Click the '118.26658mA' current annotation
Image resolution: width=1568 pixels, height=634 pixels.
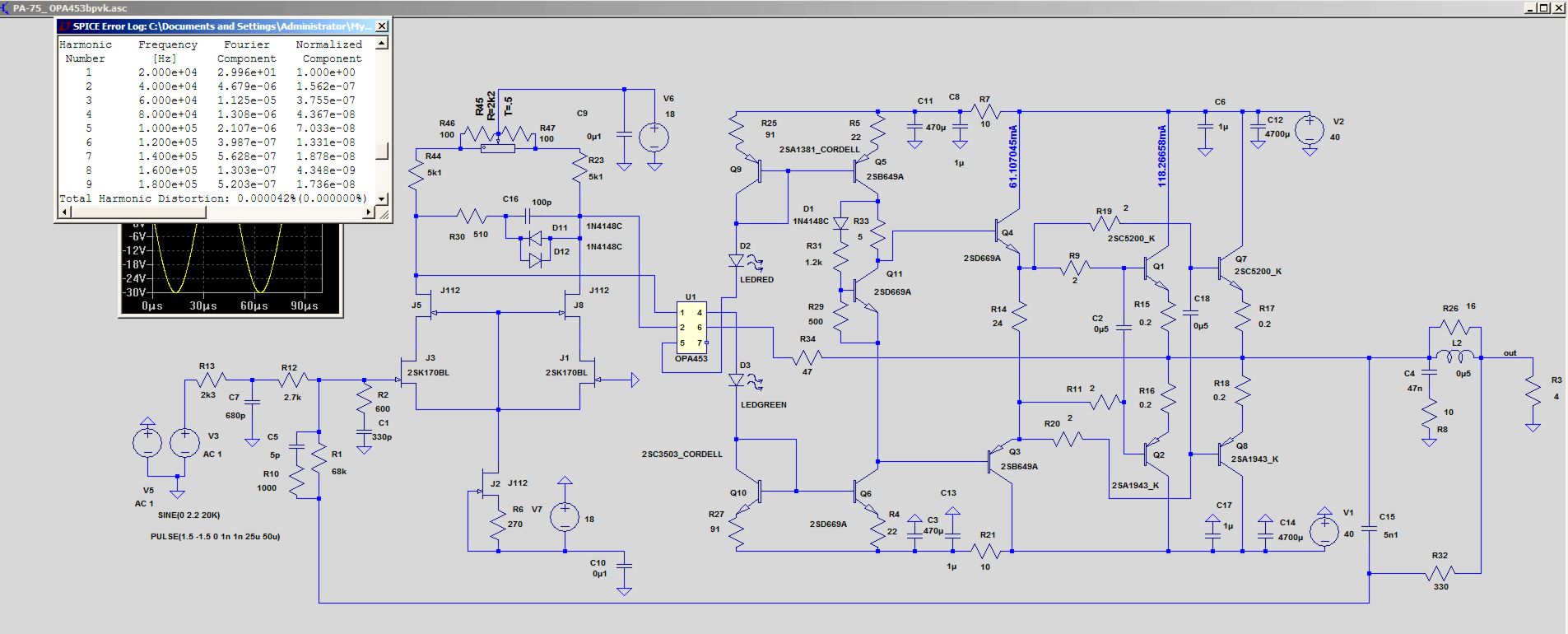pyautogui.click(x=1161, y=156)
